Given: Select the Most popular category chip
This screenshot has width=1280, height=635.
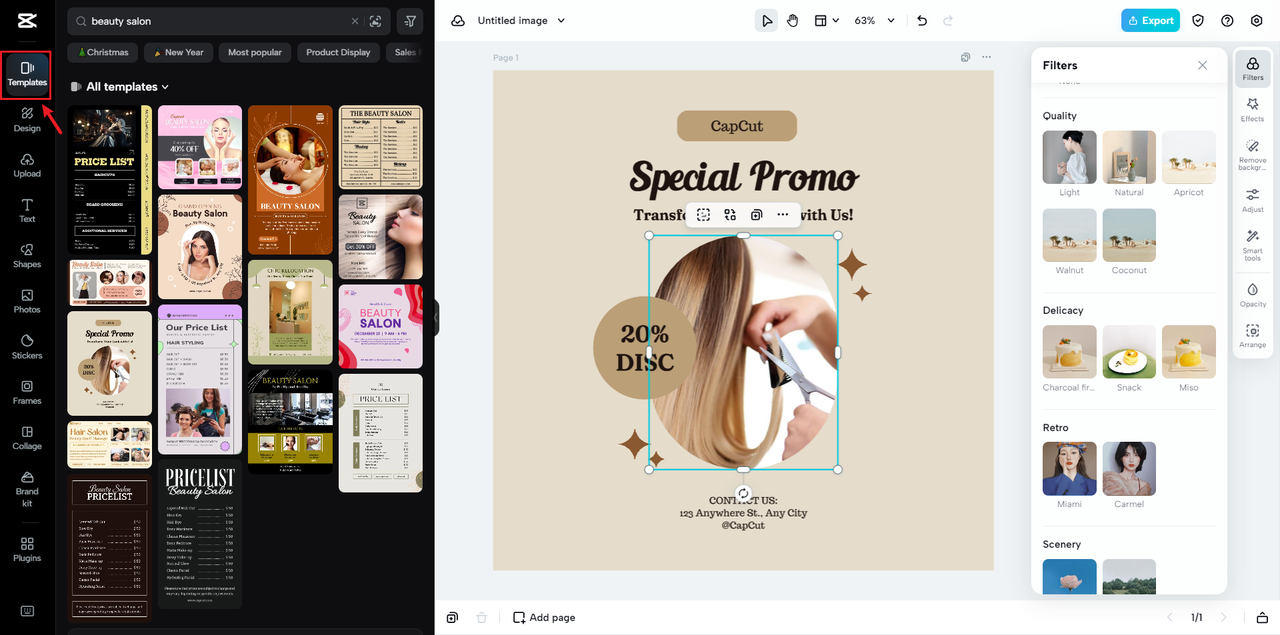Looking at the screenshot, I should (x=255, y=52).
